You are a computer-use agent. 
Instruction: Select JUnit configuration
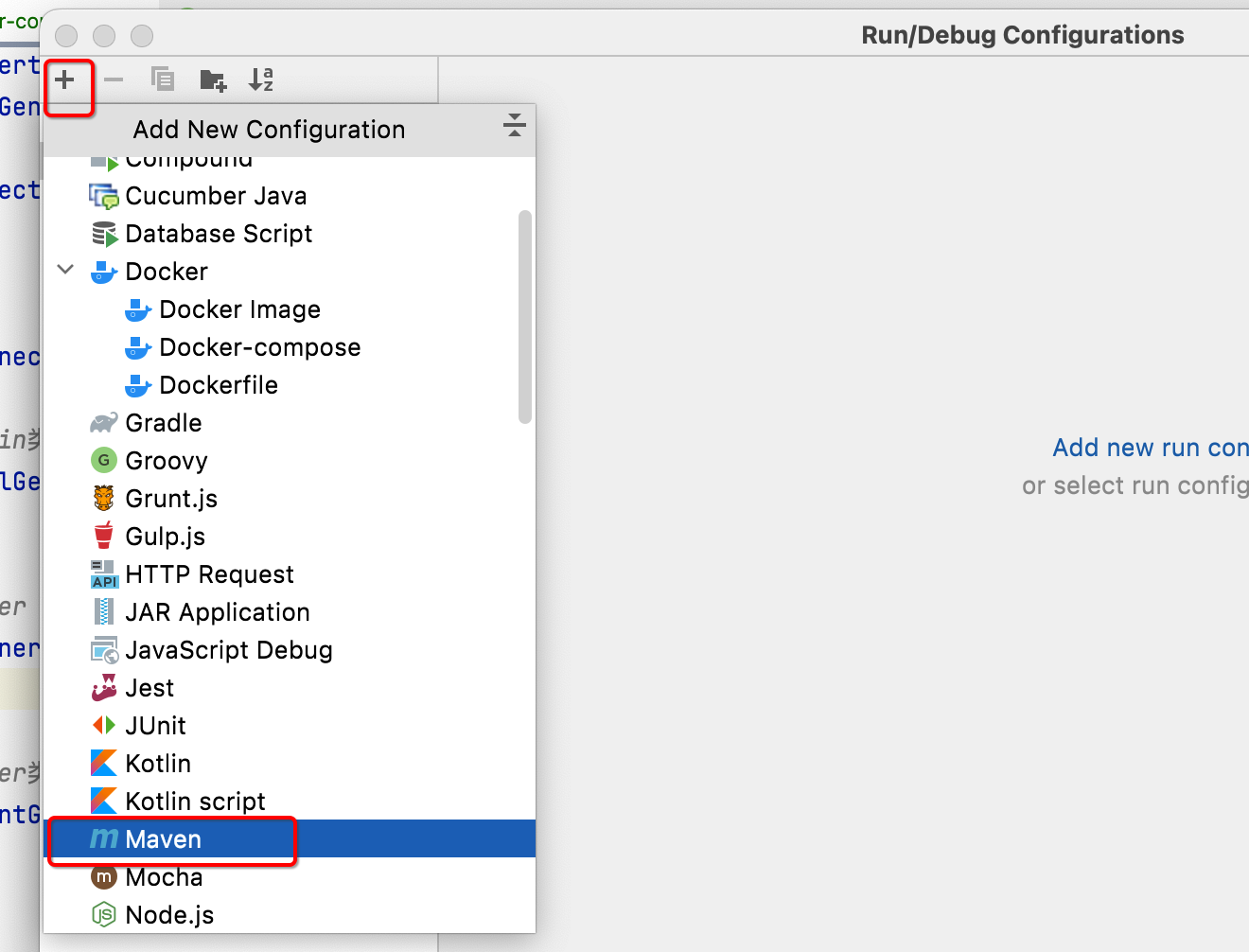(290, 726)
